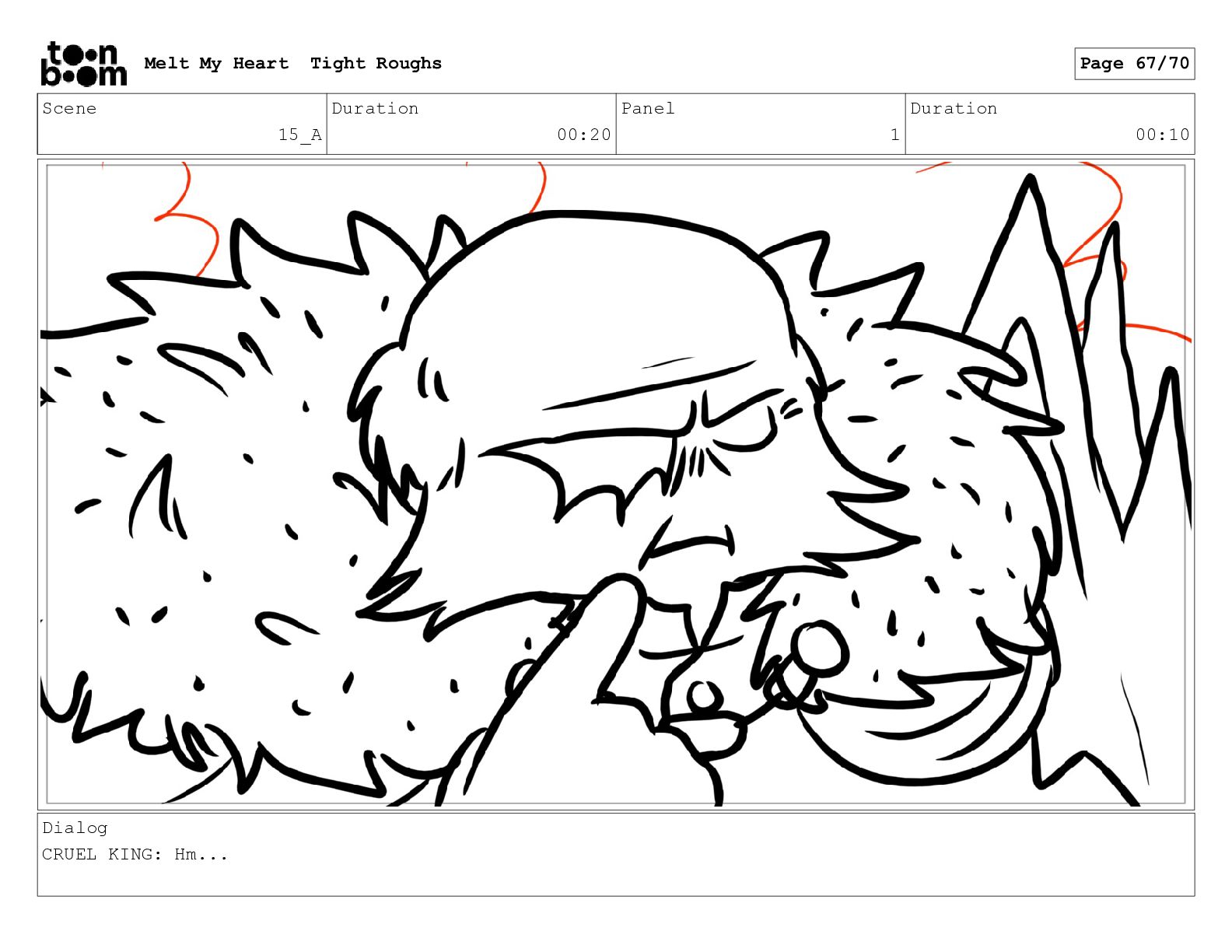Click the 'Dialog' label

pyautogui.click(x=75, y=828)
